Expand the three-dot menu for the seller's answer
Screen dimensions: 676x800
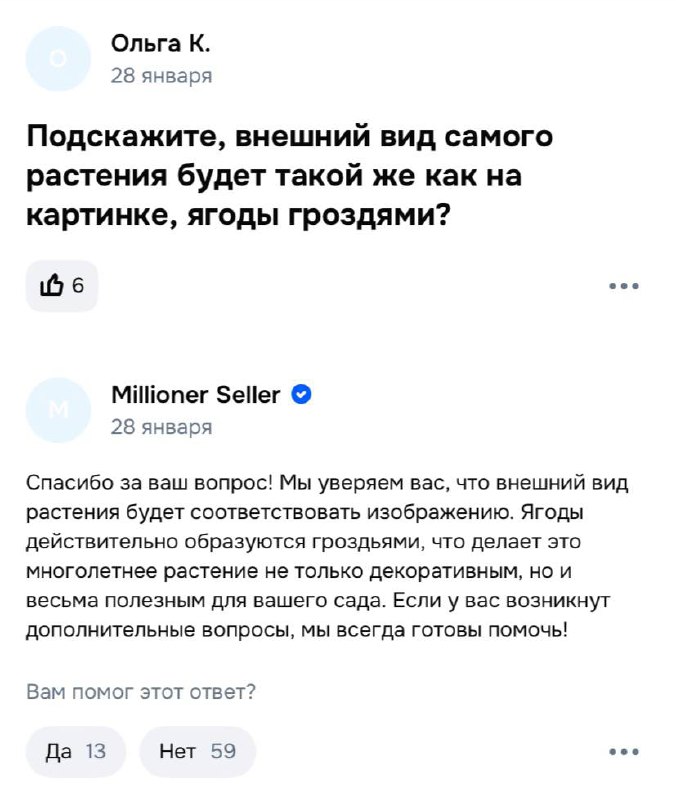tap(623, 752)
